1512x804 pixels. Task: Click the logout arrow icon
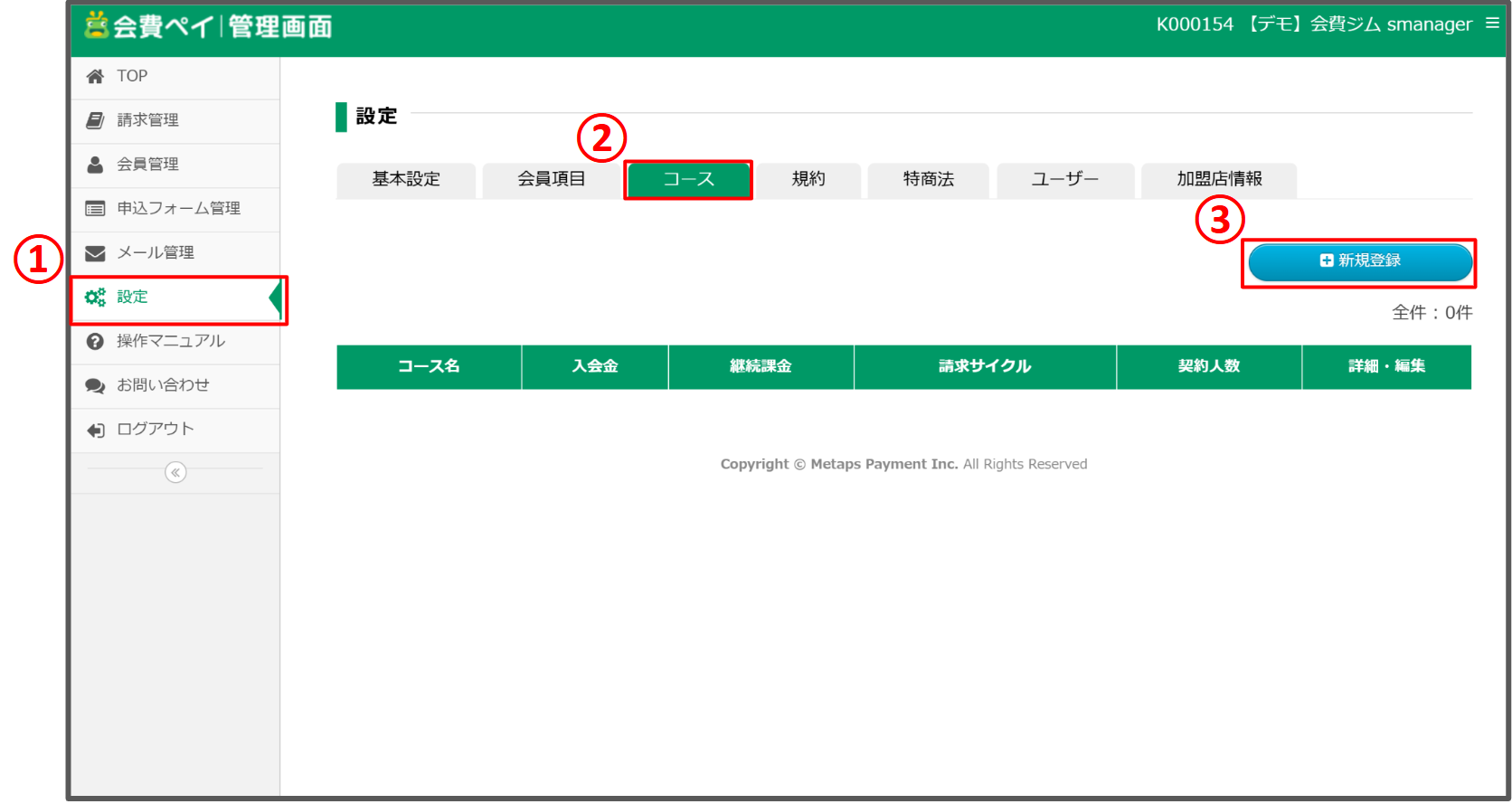pos(95,430)
